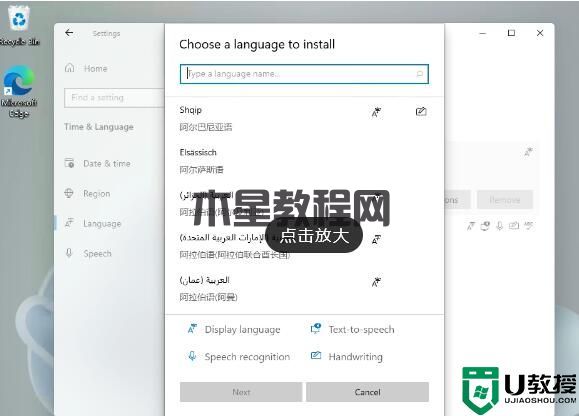Open Region settings page
Screen dimensions: 579x416
click(x=97, y=193)
